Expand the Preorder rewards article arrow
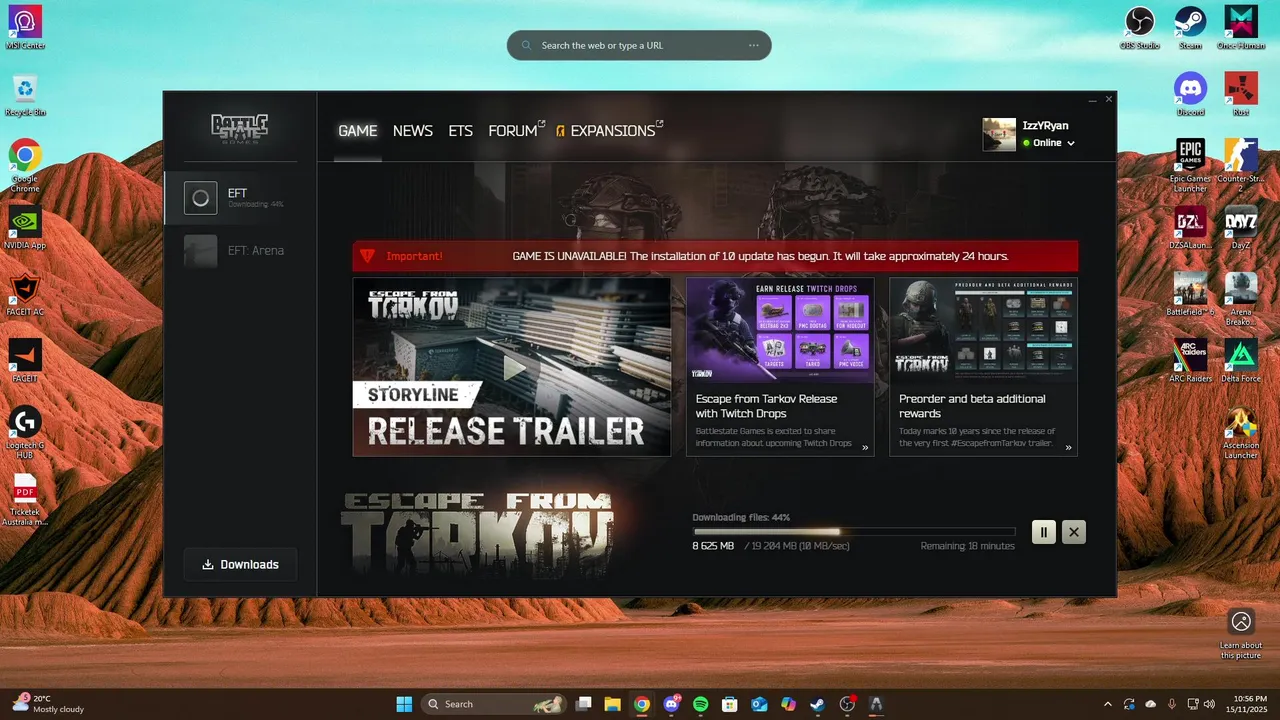Screen dimensions: 1280x720 click(x=1068, y=448)
